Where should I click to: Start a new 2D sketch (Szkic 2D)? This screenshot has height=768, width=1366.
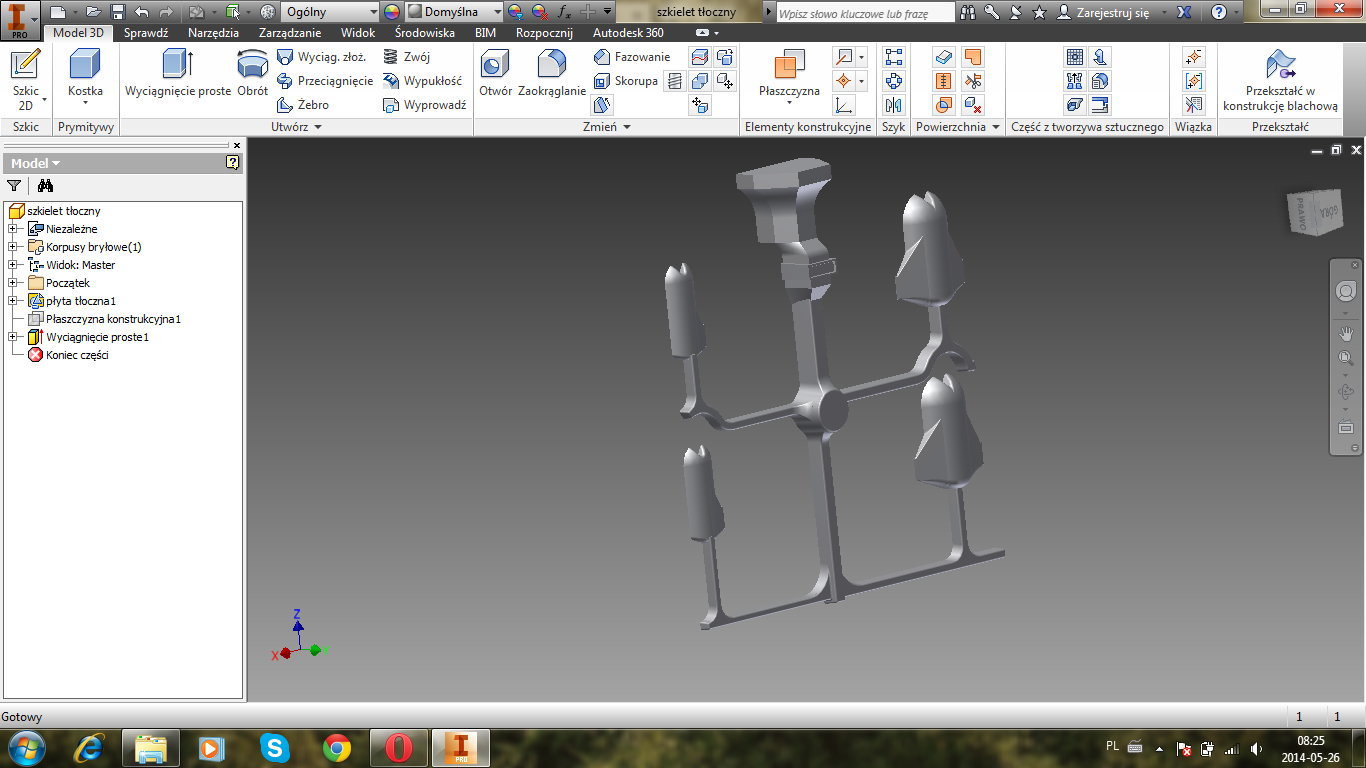coord(25,79)
